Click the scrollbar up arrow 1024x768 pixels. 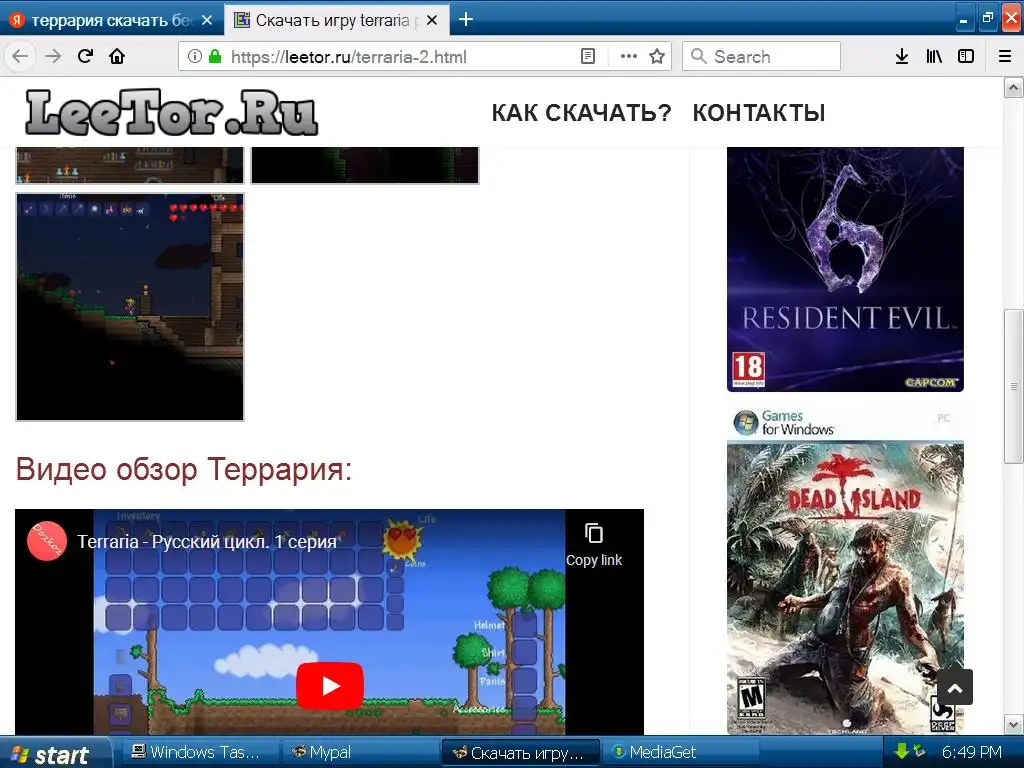tap(1014, 88)
